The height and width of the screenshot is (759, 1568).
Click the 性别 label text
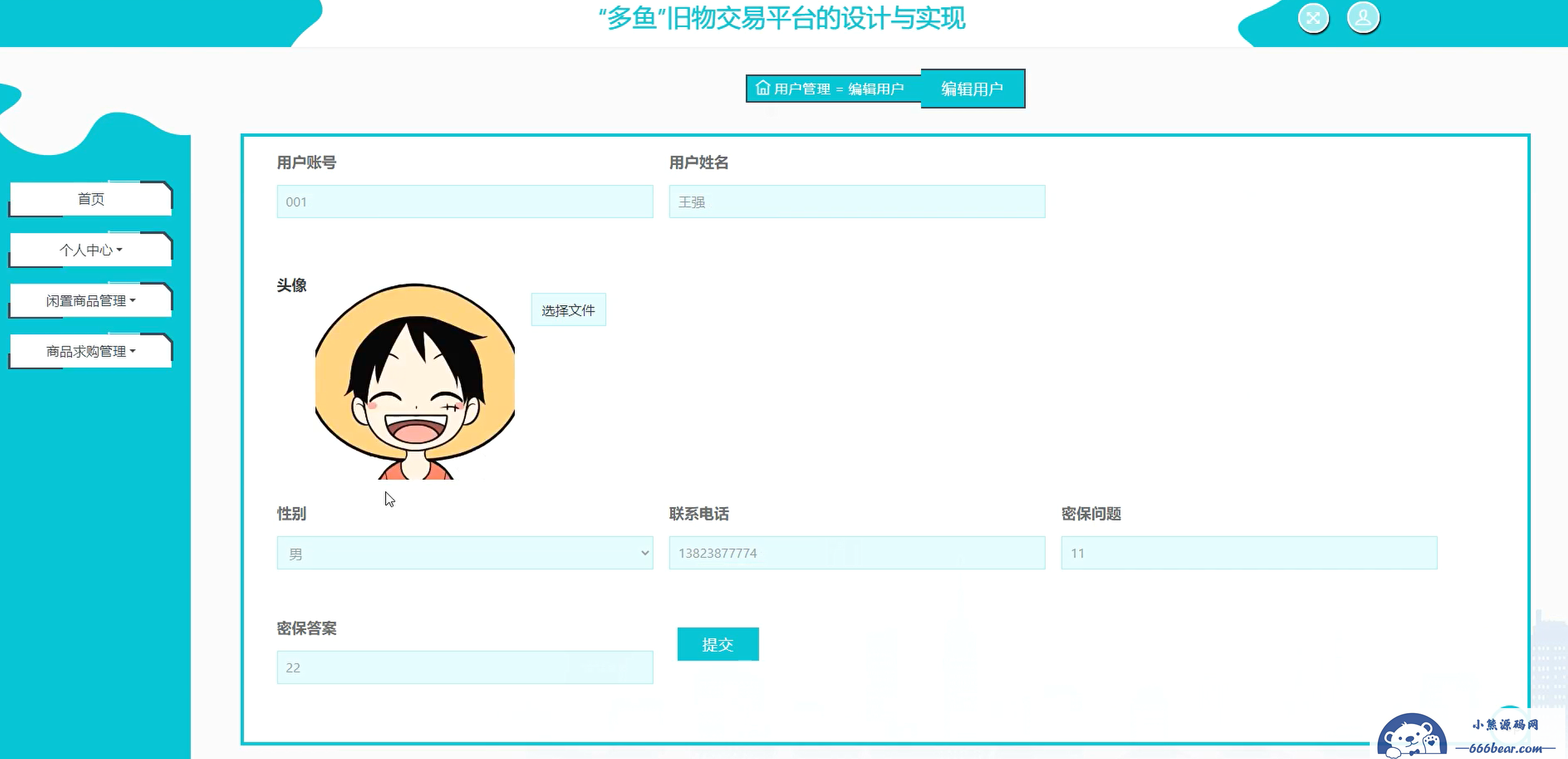click(x=291, y=514)
